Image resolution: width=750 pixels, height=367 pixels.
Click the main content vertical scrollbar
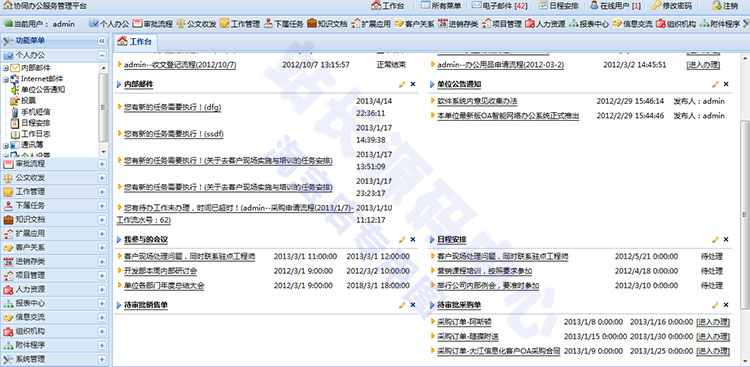pyautogui.click(x=744, y=214)
